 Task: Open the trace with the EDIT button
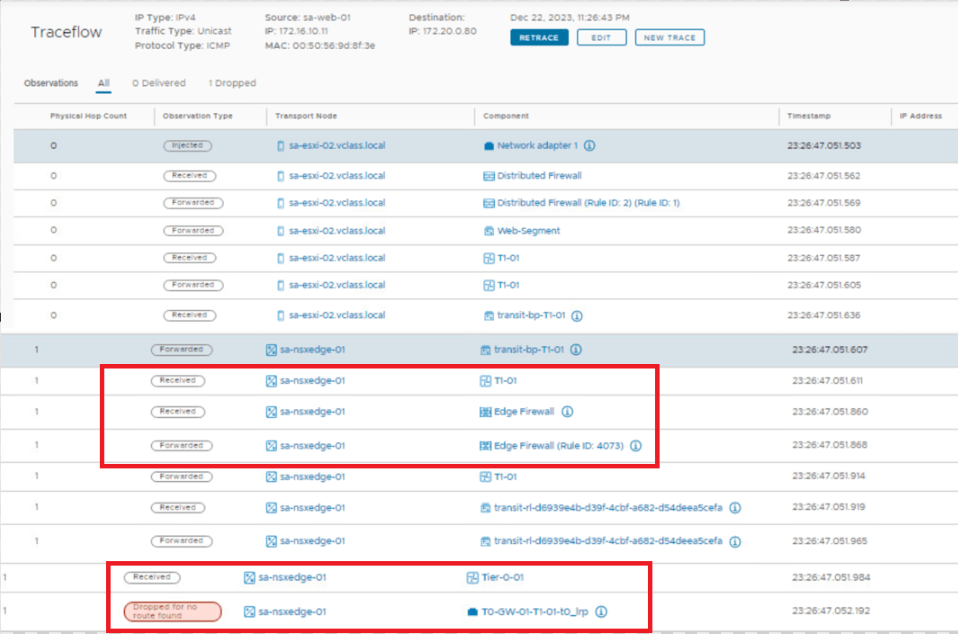pyautogui.click(x=601, y=38)
